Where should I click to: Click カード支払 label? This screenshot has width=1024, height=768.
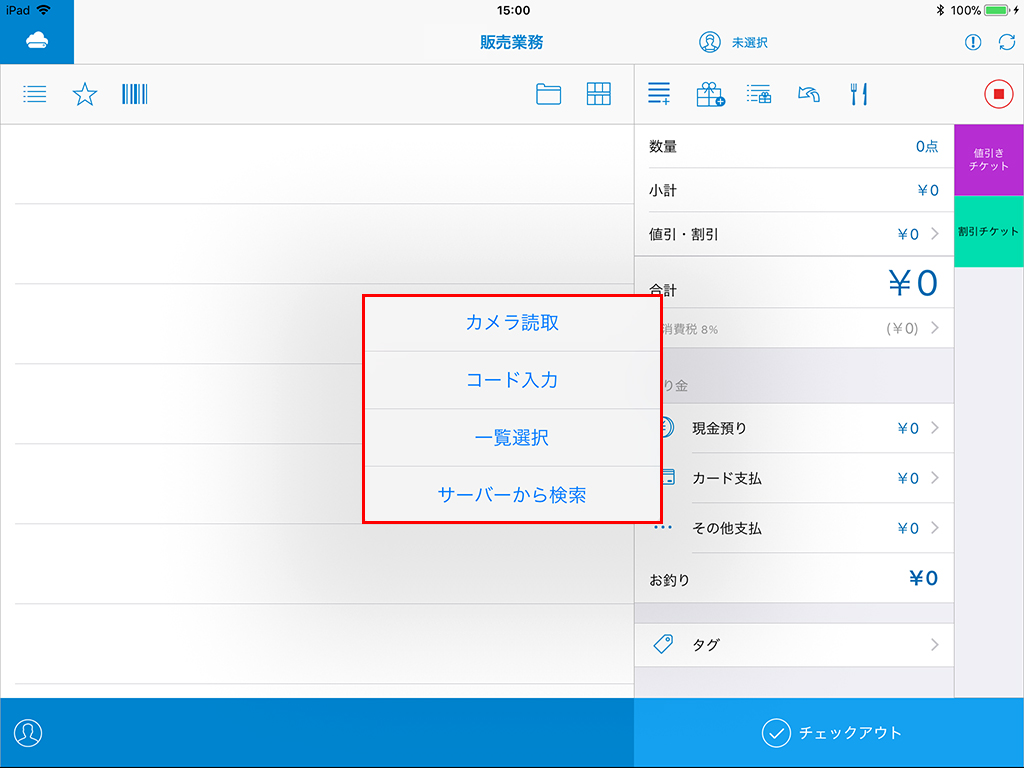tap(727, 479)
